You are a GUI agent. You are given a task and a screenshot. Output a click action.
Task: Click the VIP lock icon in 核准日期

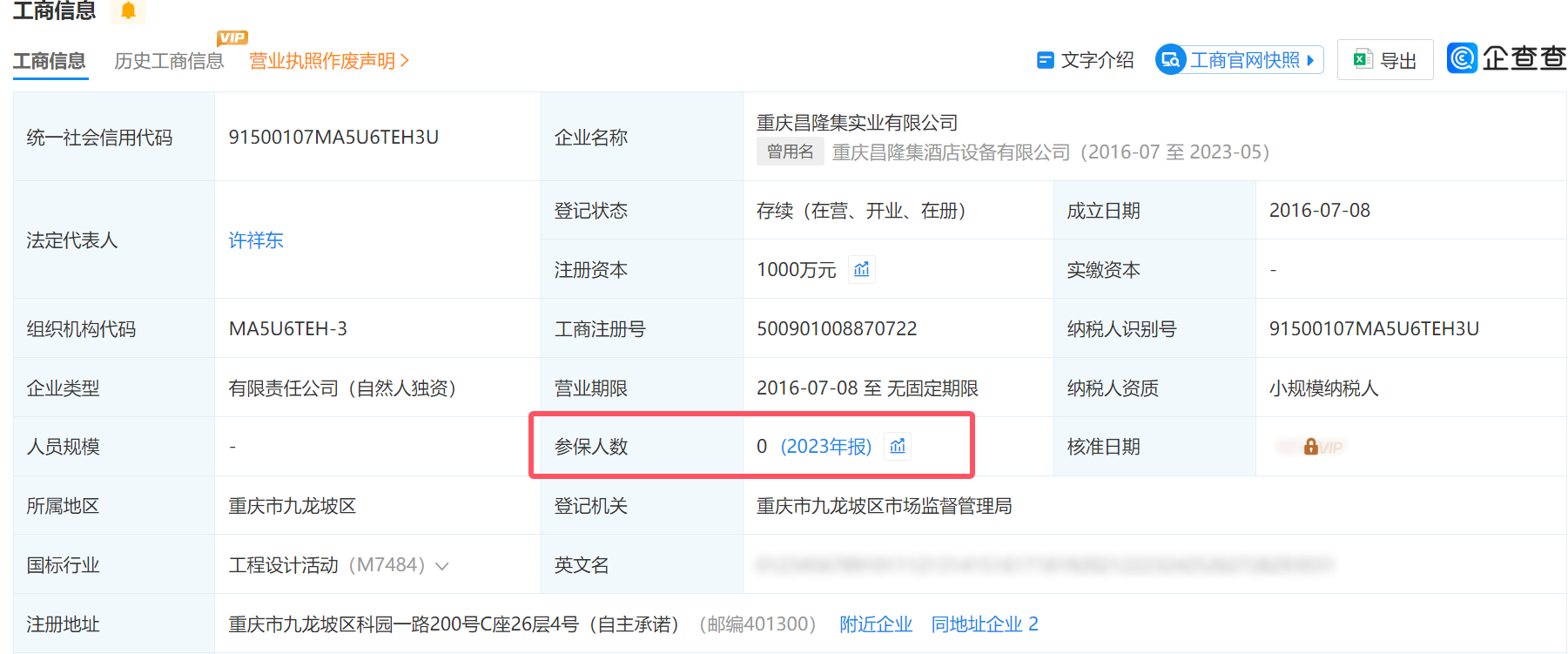(1310, 447)
